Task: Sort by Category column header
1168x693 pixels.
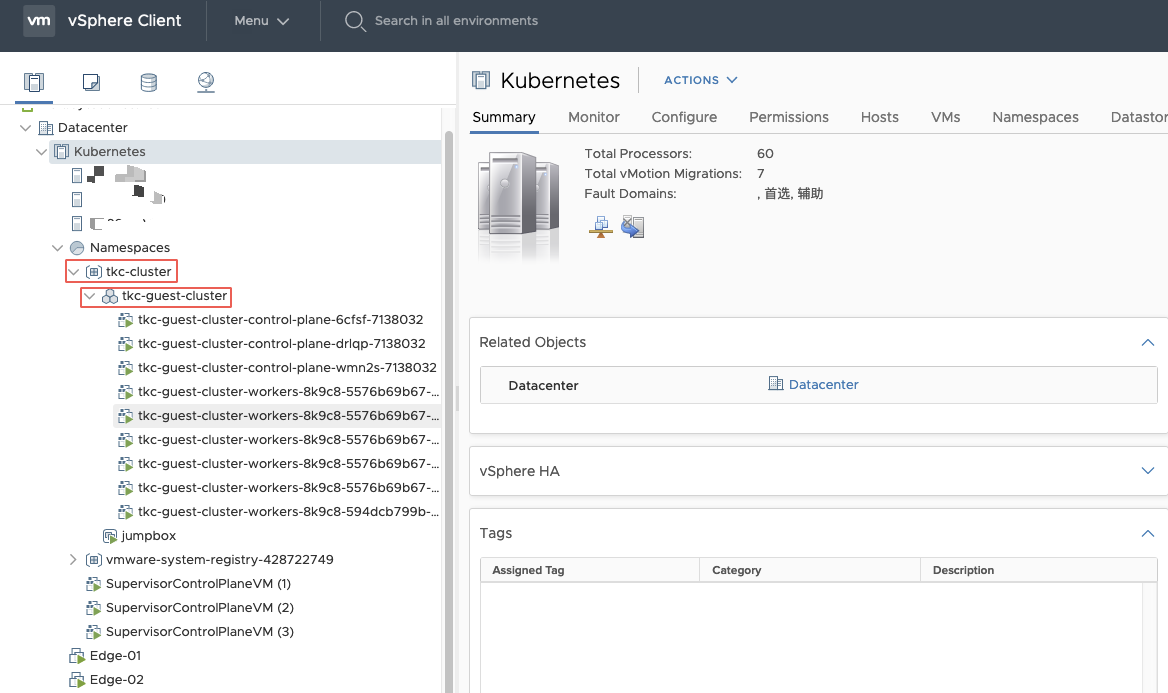Action: pyautogui.click(x=810, y=570)
